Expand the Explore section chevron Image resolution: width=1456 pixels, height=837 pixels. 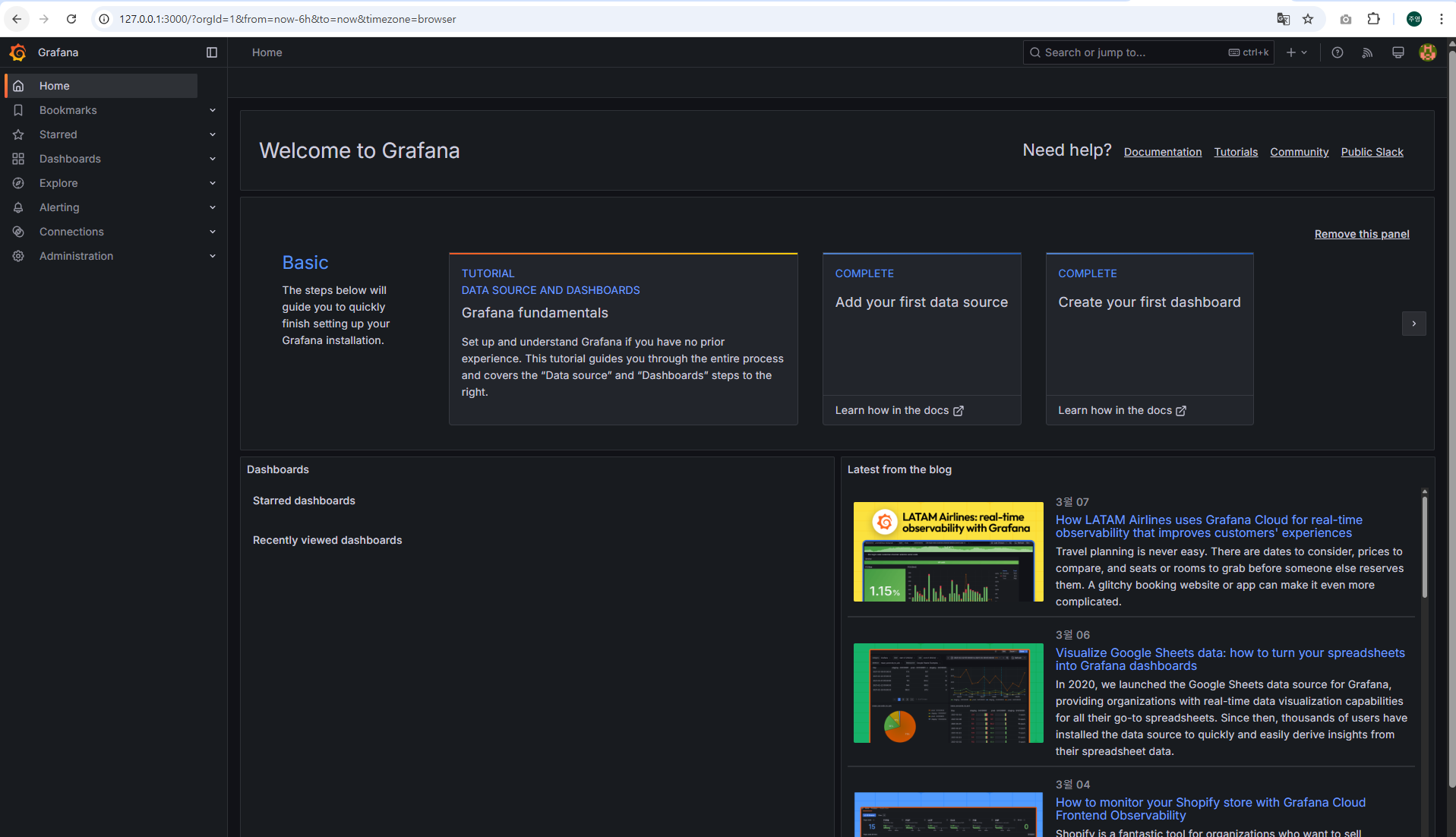pyautogui.click(x=213, y=183)
